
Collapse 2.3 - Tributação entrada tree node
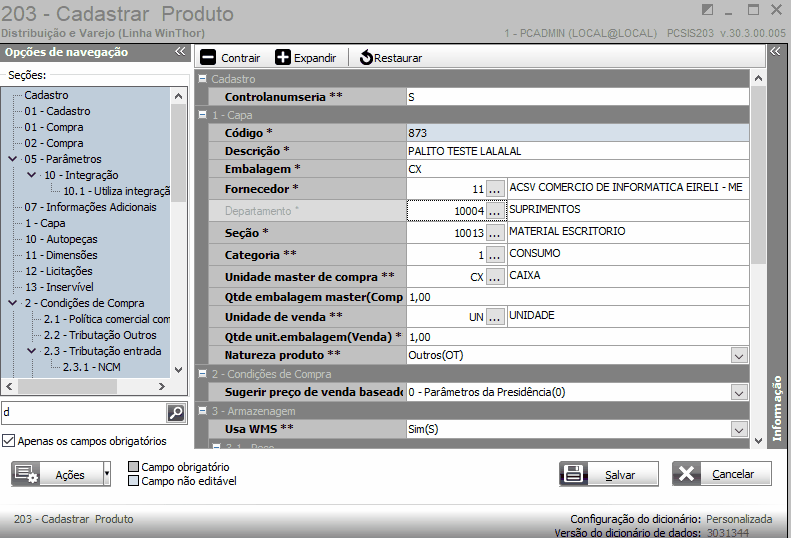tap(31, 351)
